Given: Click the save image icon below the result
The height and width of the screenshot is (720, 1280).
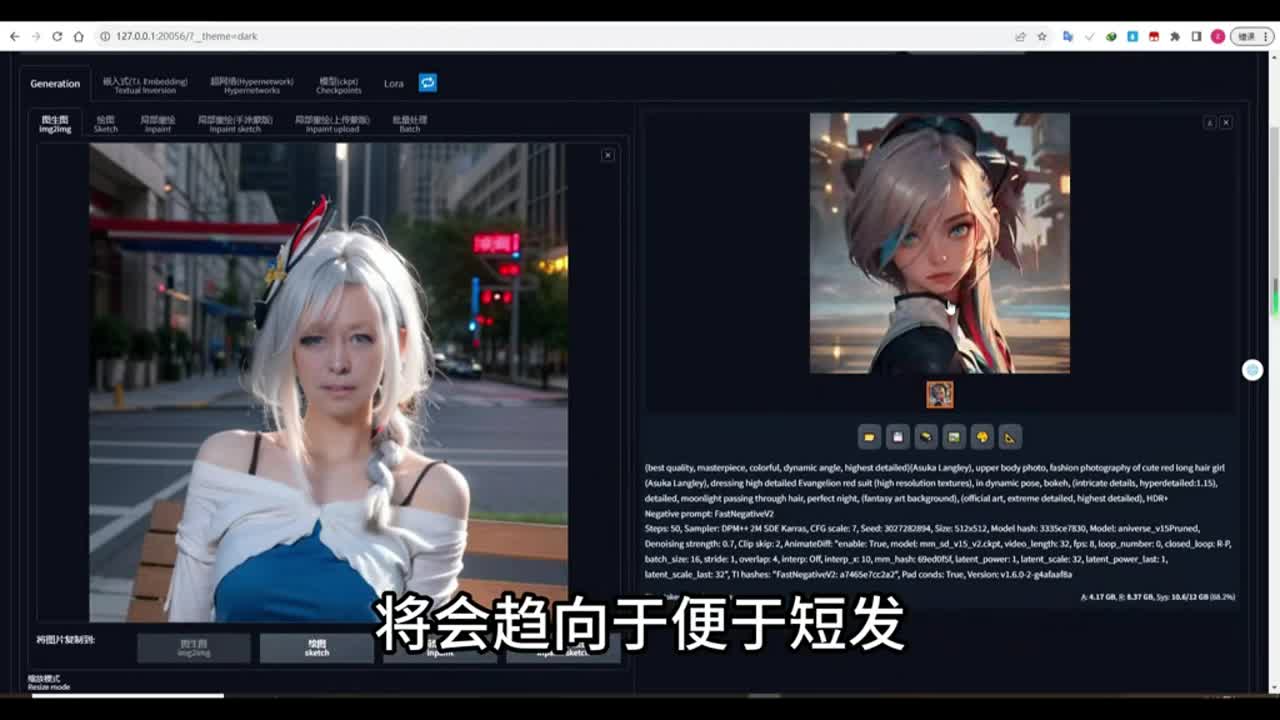Looking at the screenshot, I should 898,437.
